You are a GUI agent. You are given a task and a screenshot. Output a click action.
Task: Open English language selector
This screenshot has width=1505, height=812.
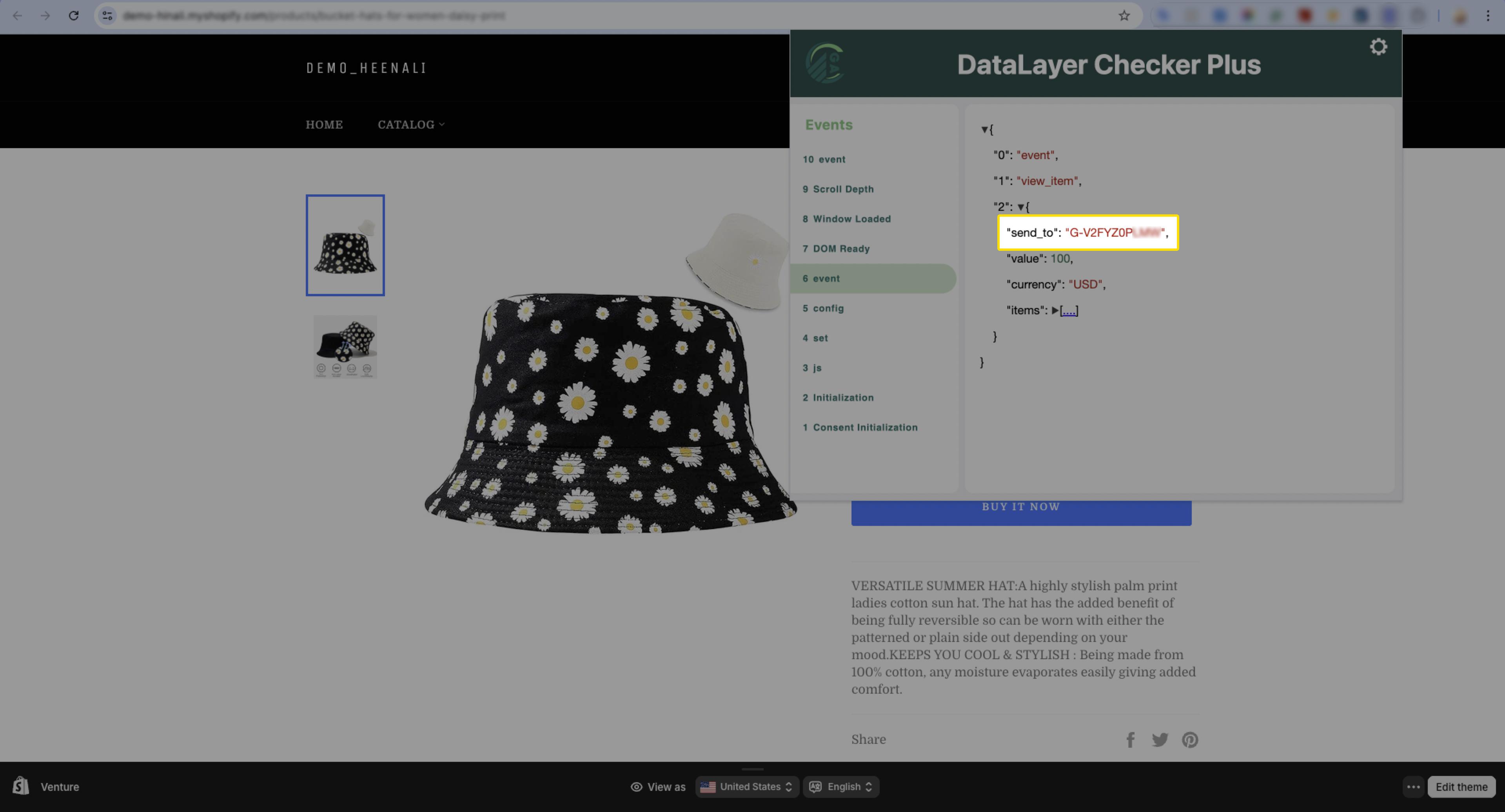tap(841, 786)
